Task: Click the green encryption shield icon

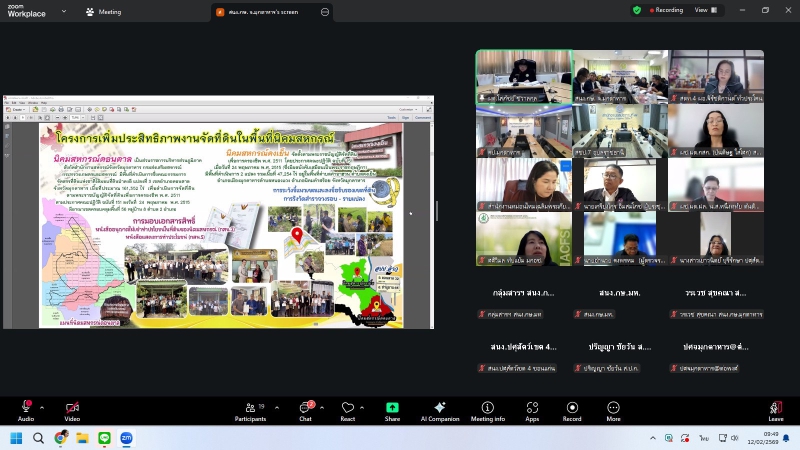Action: [637, 10]
